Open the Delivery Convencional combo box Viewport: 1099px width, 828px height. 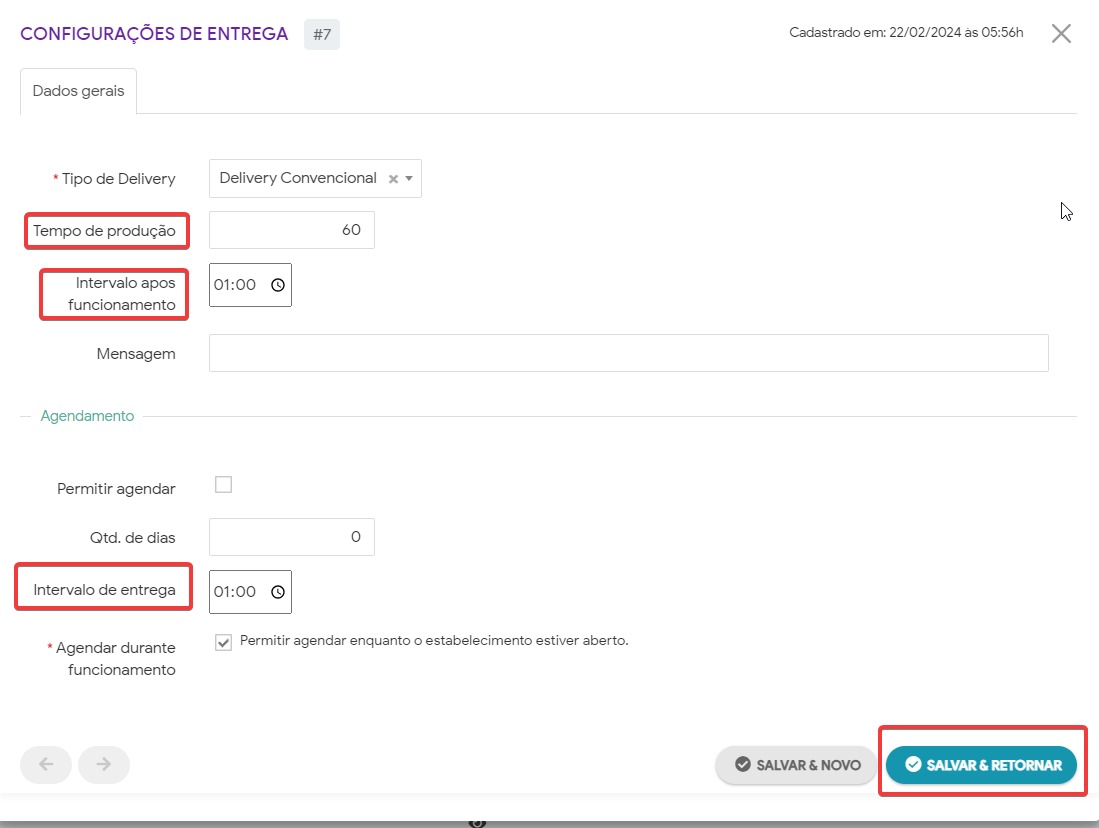pyautogui.click(x=298, y=178)
